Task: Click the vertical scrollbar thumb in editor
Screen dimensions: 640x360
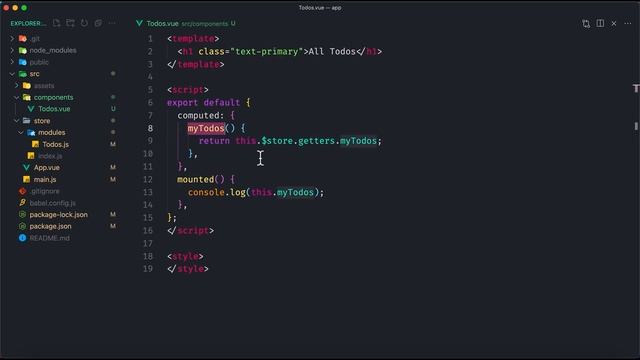Action: [636, 127]
